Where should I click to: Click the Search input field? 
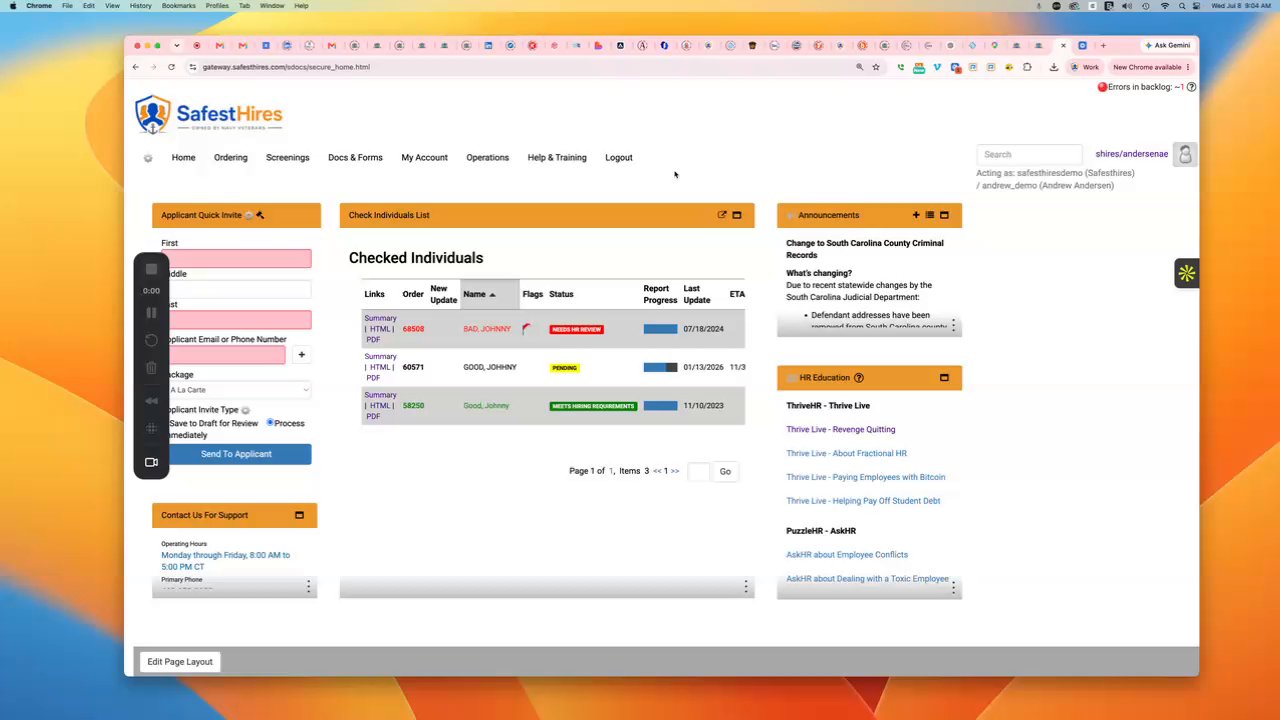[1029, 154]
